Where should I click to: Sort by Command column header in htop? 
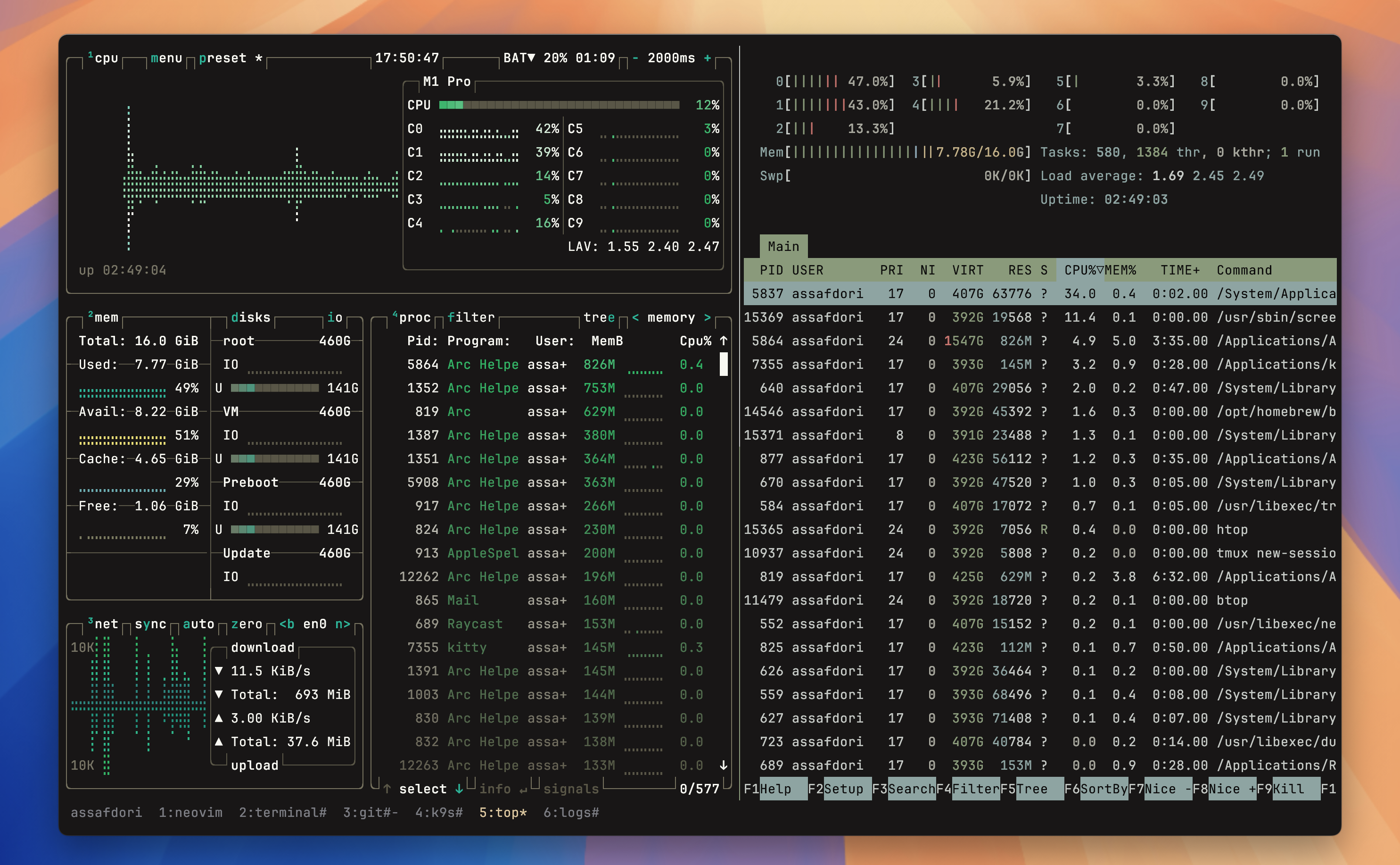click(x=1244, y=271)
